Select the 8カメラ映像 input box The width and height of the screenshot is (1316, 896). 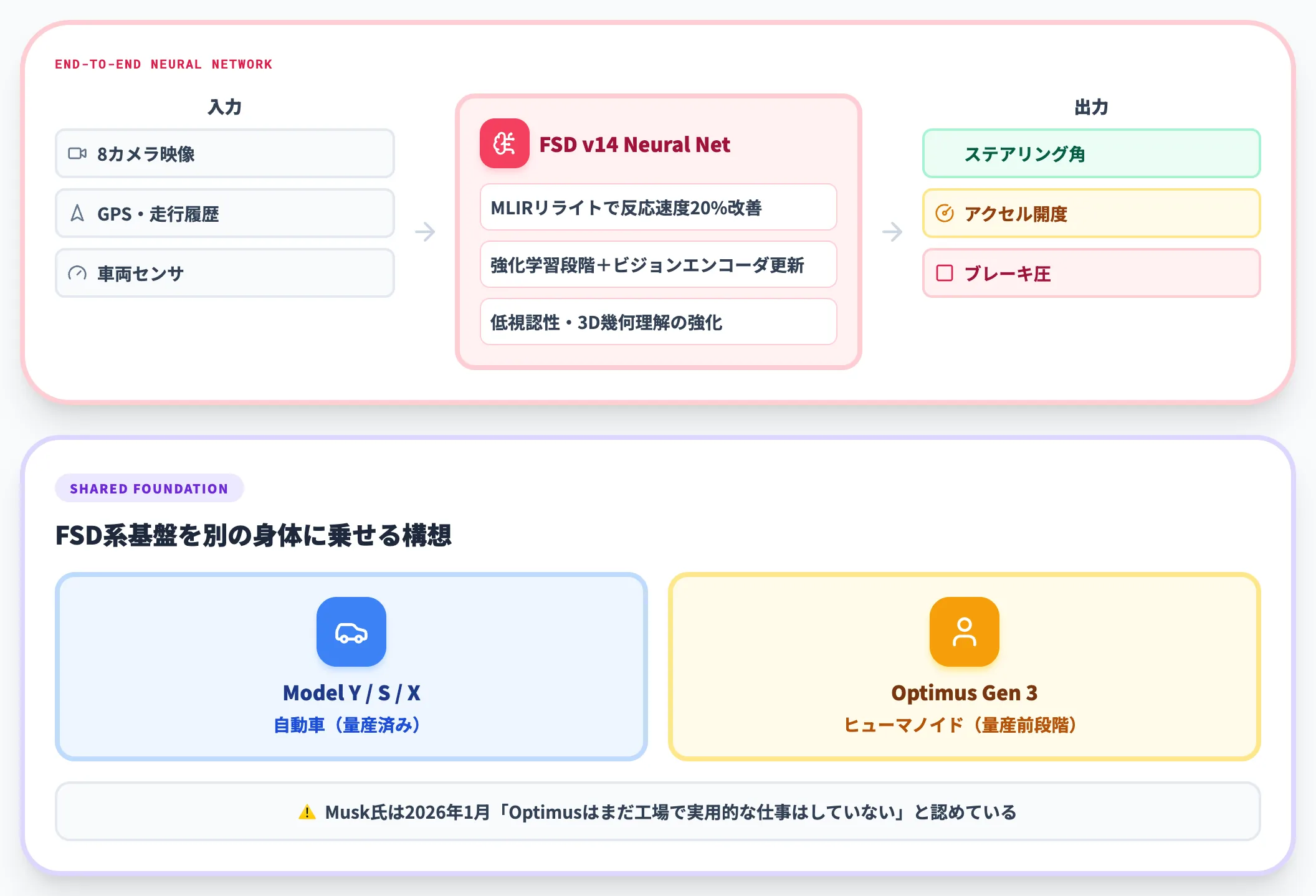(225, 153)
